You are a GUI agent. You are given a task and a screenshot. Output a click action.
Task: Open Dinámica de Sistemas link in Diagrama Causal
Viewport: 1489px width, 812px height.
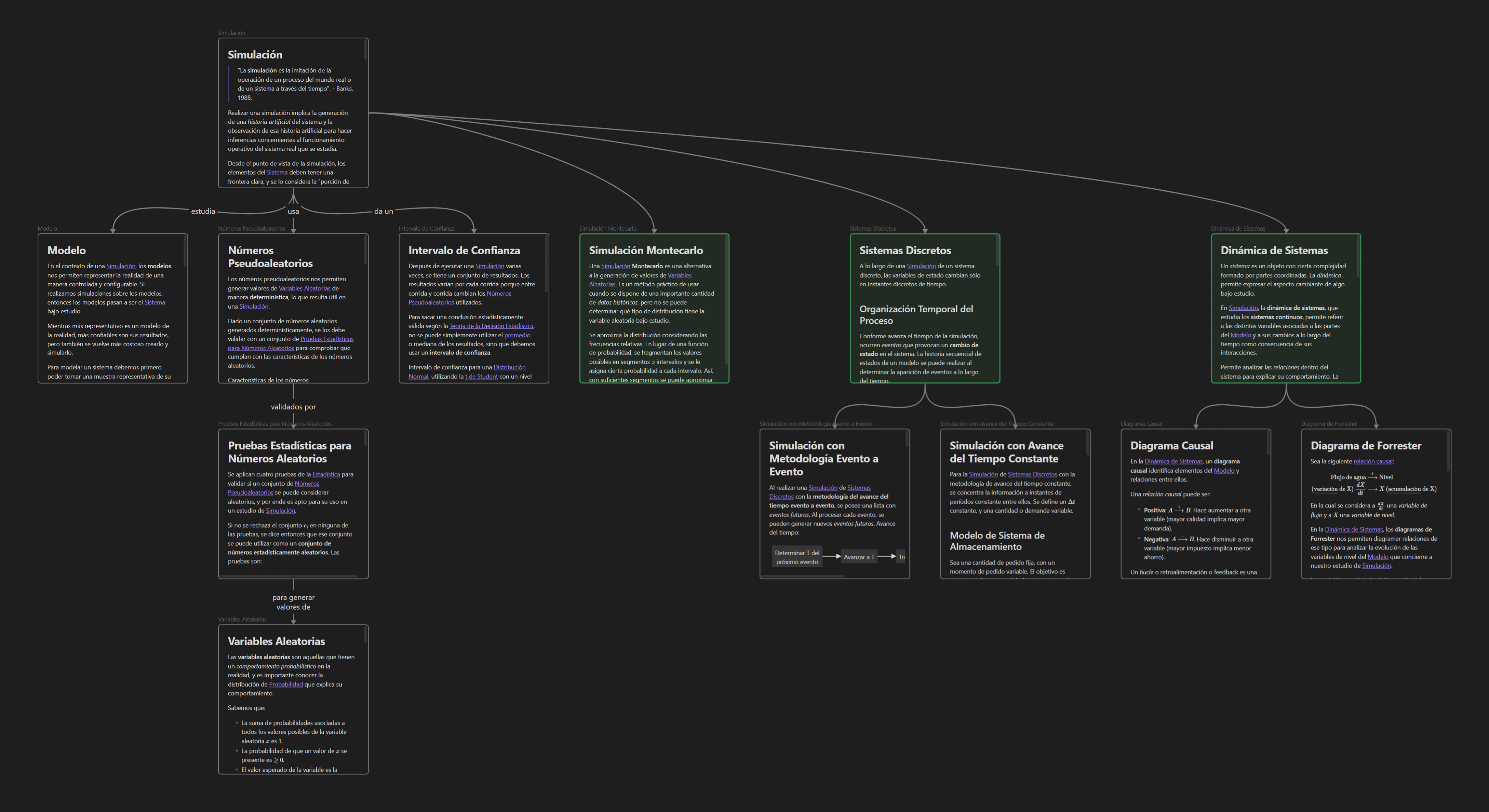(1173, 461)
